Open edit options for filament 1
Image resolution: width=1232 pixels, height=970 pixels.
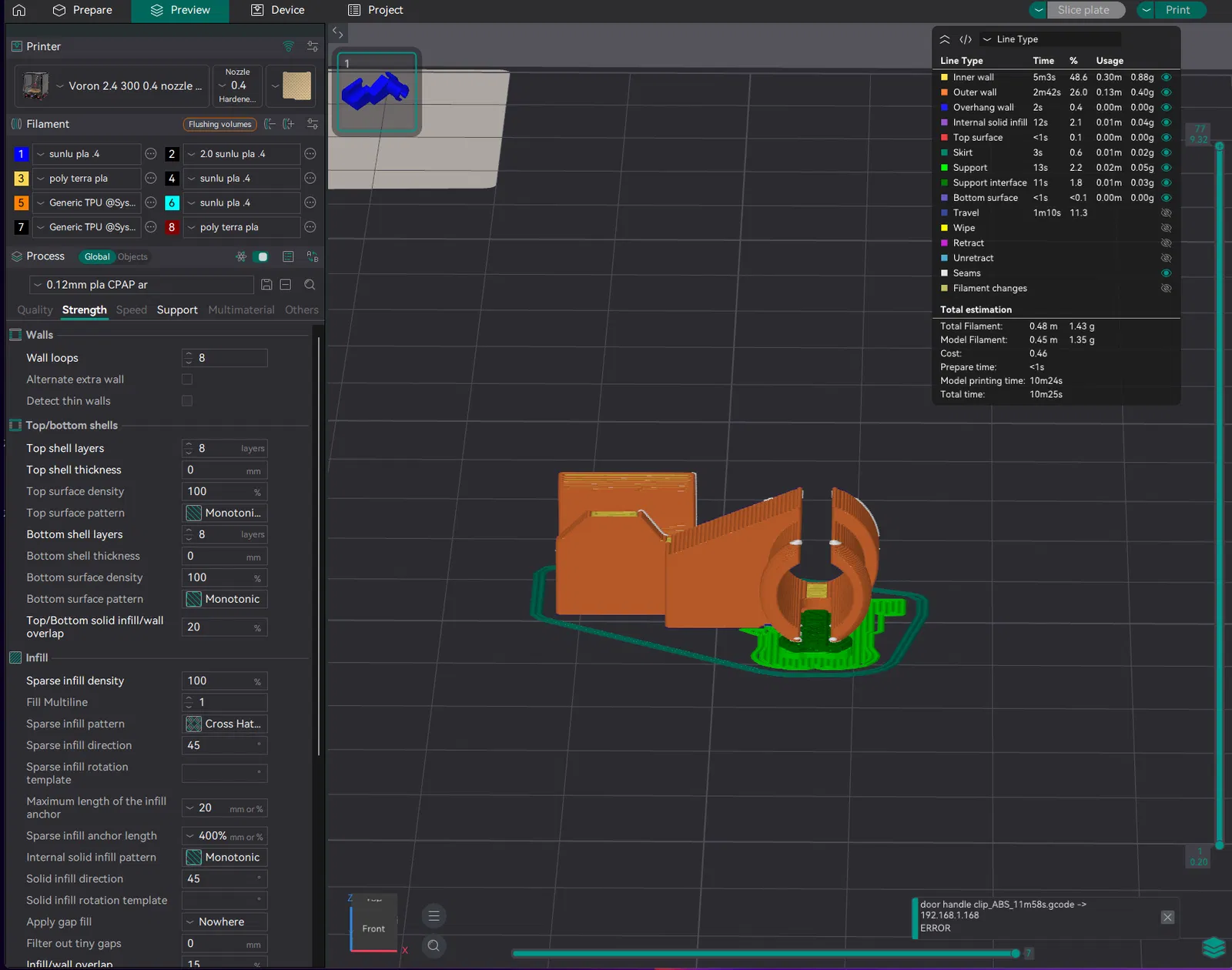(151, 154)
